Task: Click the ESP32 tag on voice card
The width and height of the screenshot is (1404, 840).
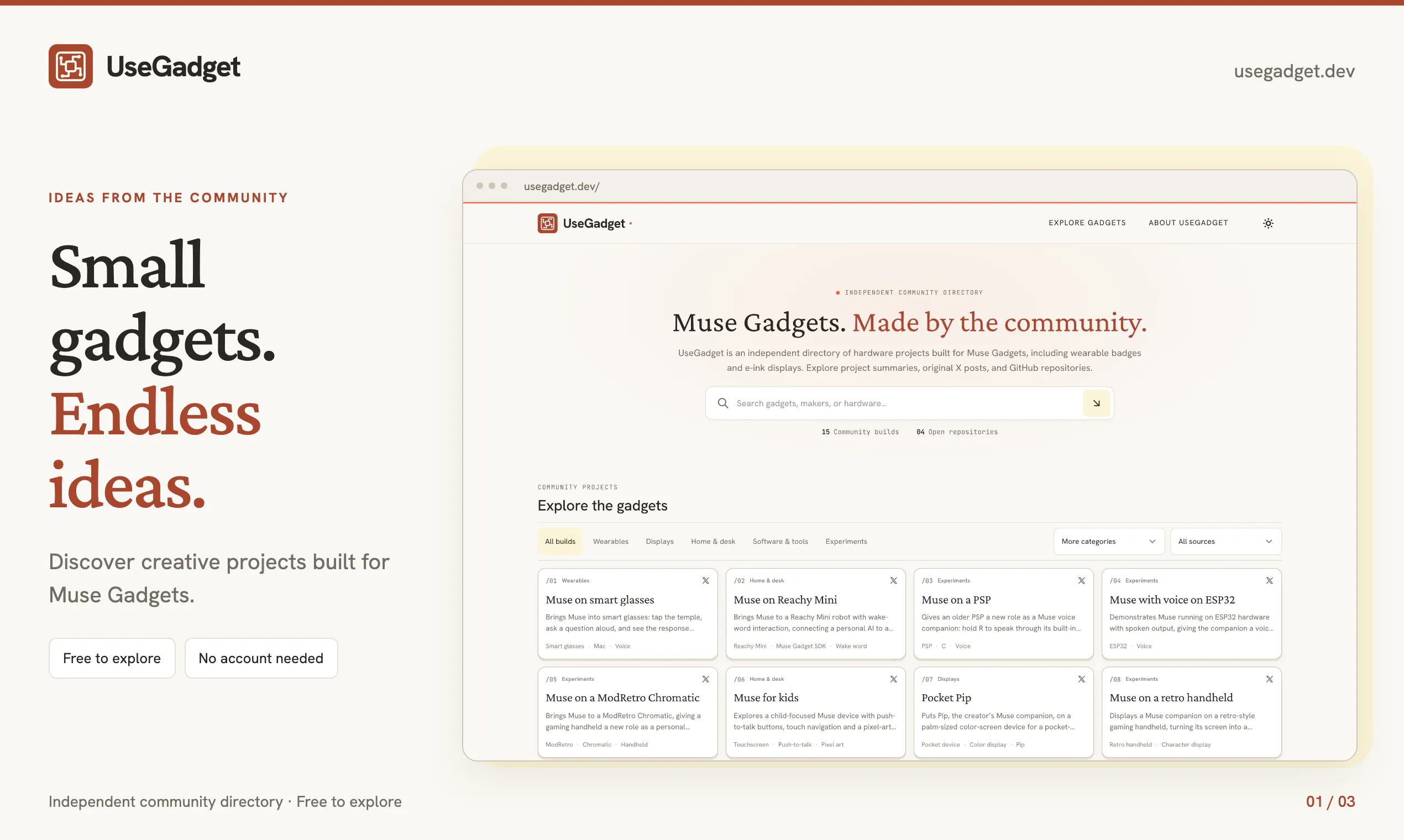Action: [1118, 647]
